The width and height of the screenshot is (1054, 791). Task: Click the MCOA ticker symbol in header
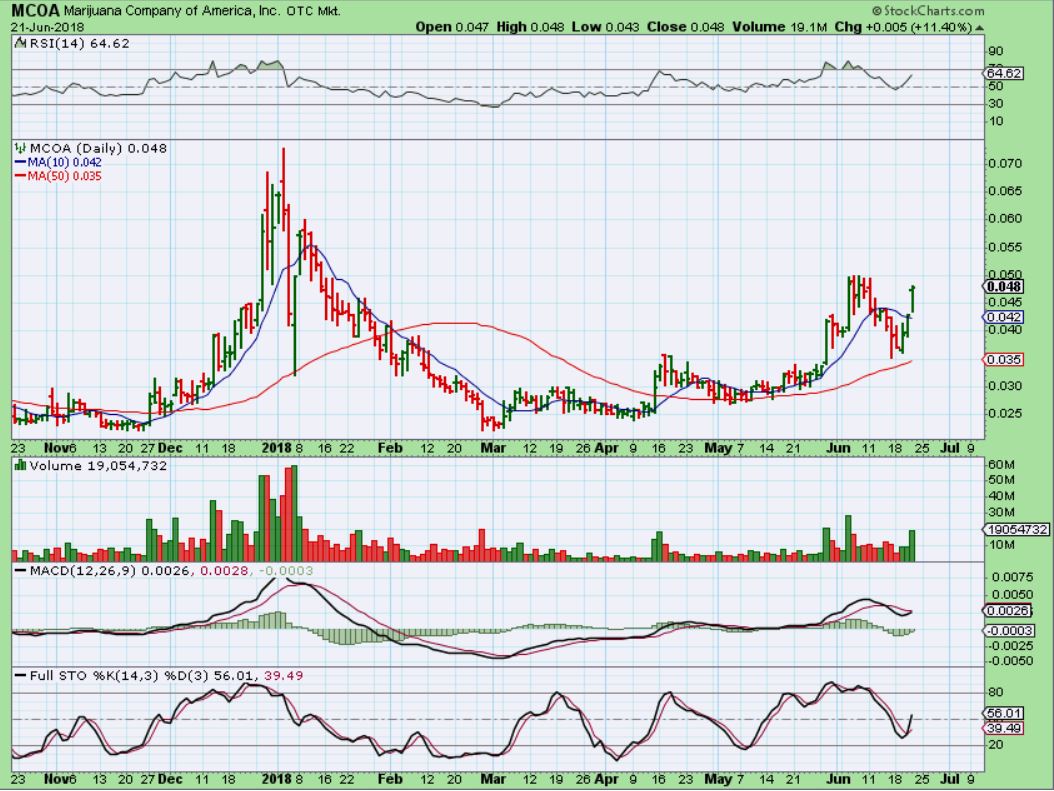tap(35, 10)
